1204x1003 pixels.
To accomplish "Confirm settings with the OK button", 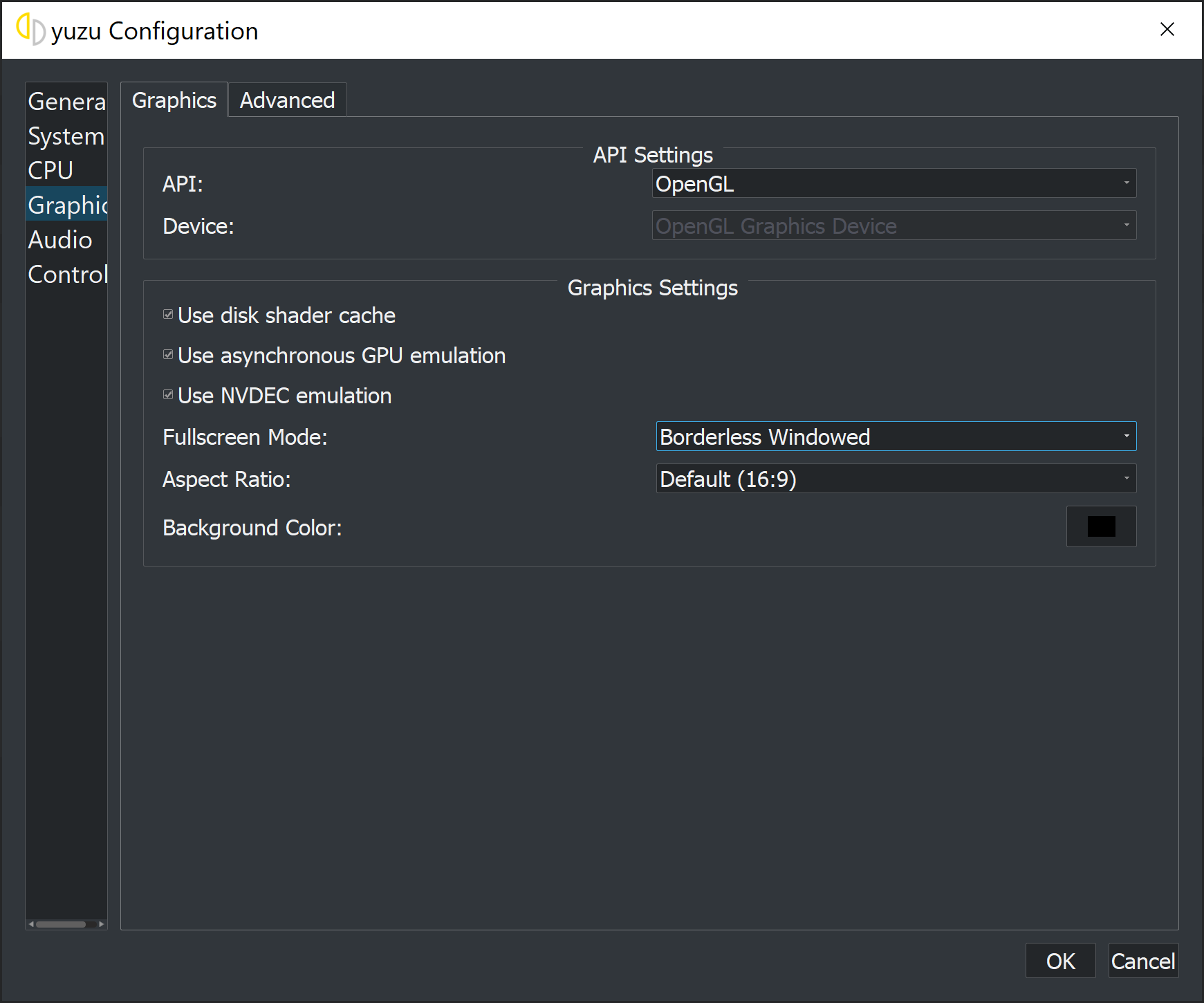I will point(1061,961).
